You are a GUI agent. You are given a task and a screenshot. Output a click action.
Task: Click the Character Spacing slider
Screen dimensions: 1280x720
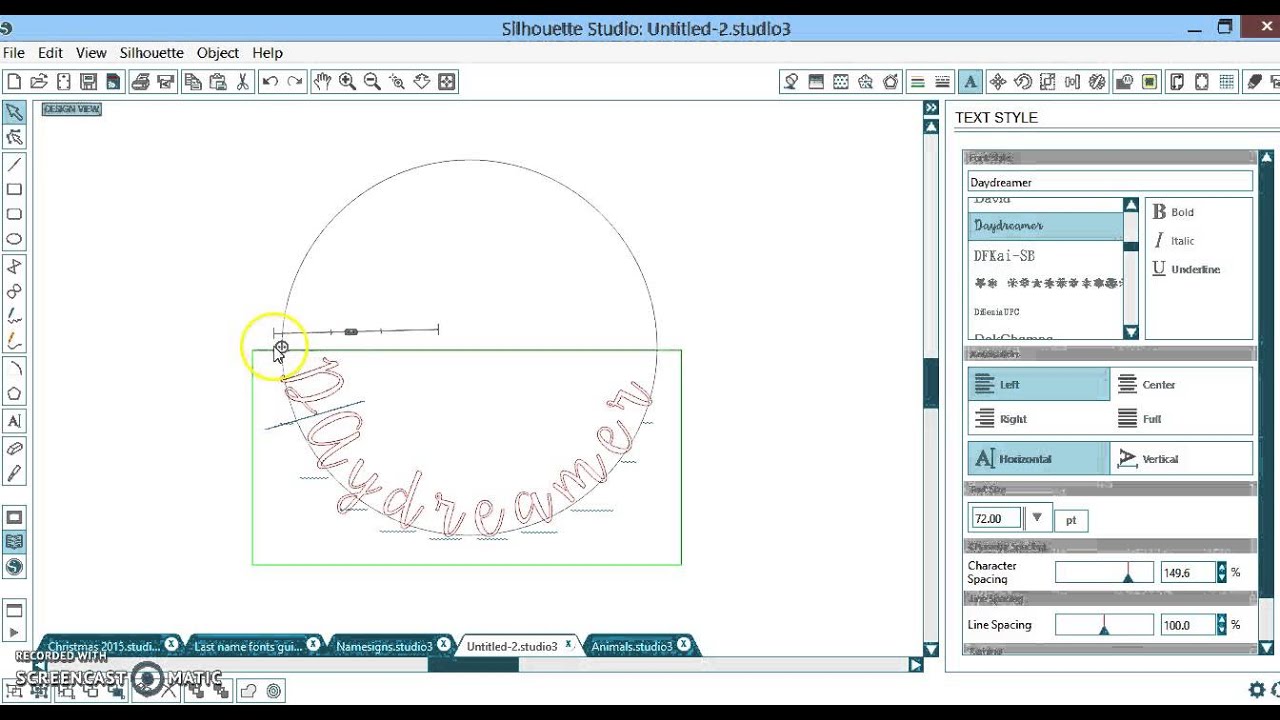click(x=1104, y=573)
